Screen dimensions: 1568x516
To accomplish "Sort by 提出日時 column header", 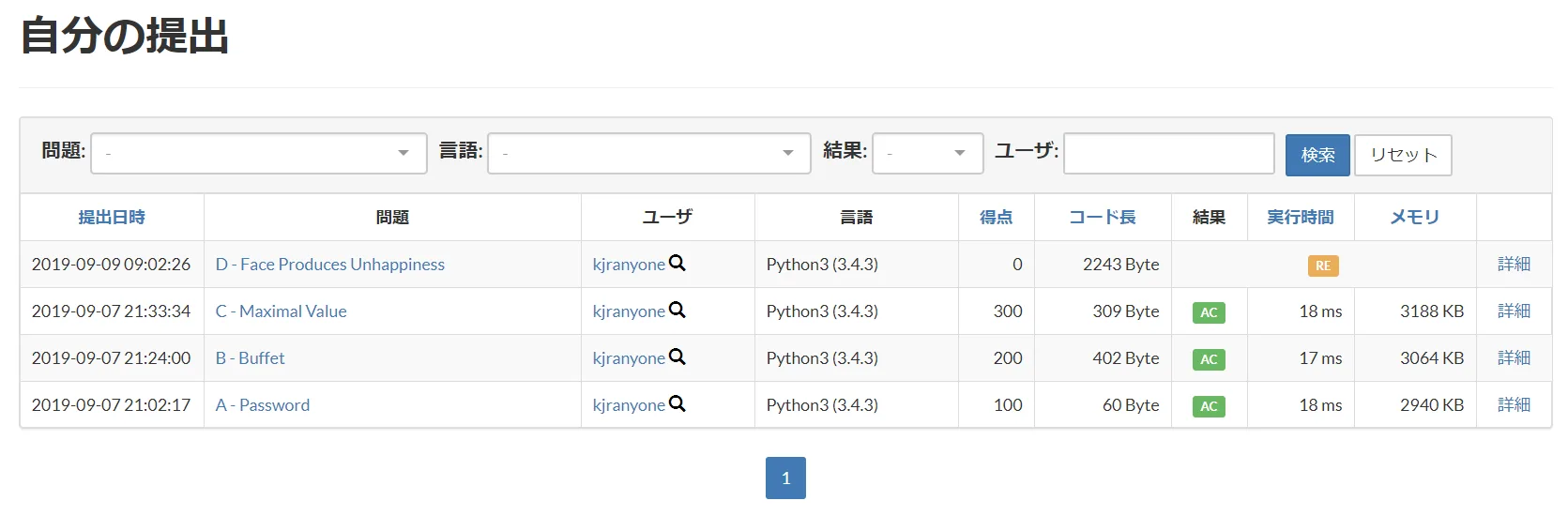I will click(x=112, y=217).
